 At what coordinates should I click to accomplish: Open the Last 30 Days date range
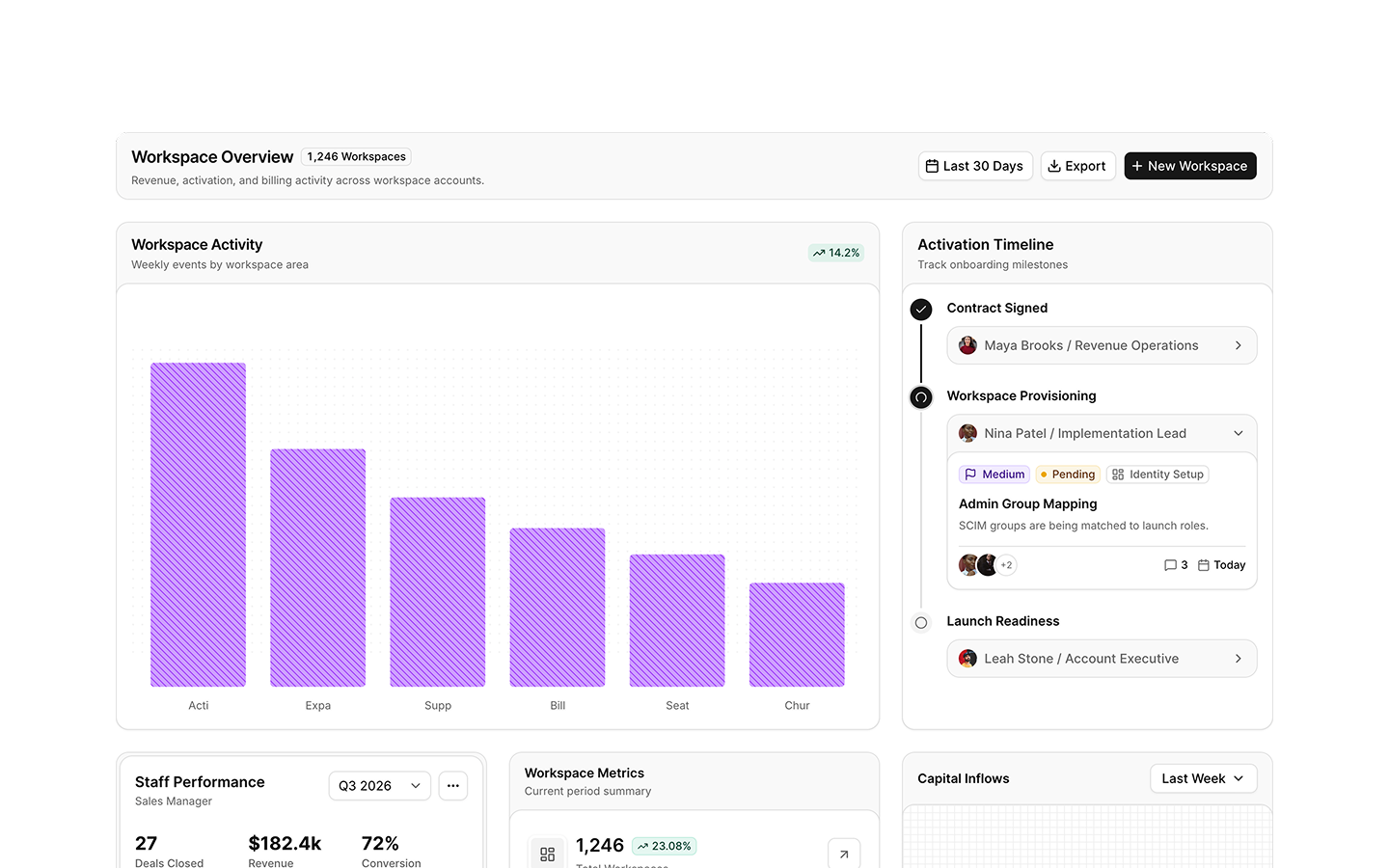[x=975, y=166]
